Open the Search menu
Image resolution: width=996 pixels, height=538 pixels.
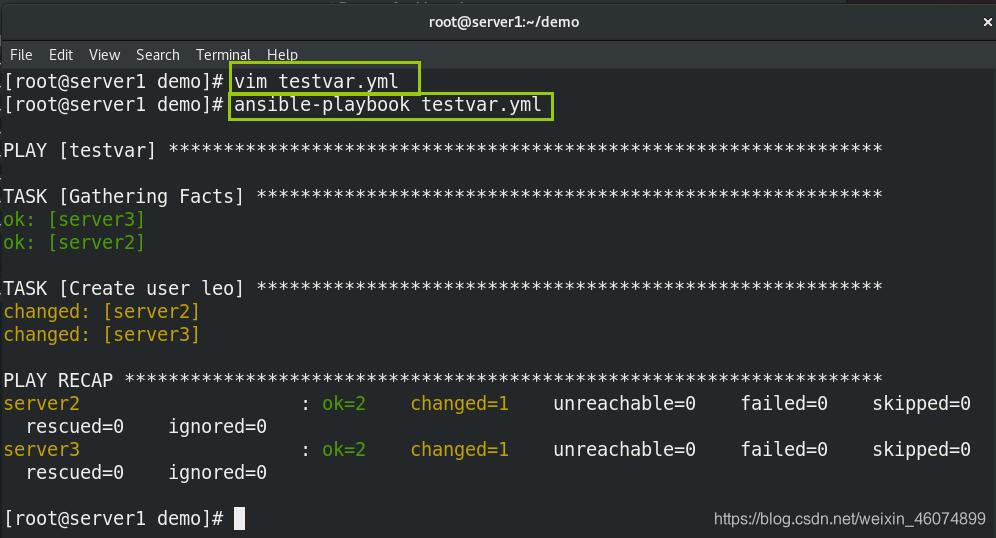pyautogui.click(x=158, y=55)
